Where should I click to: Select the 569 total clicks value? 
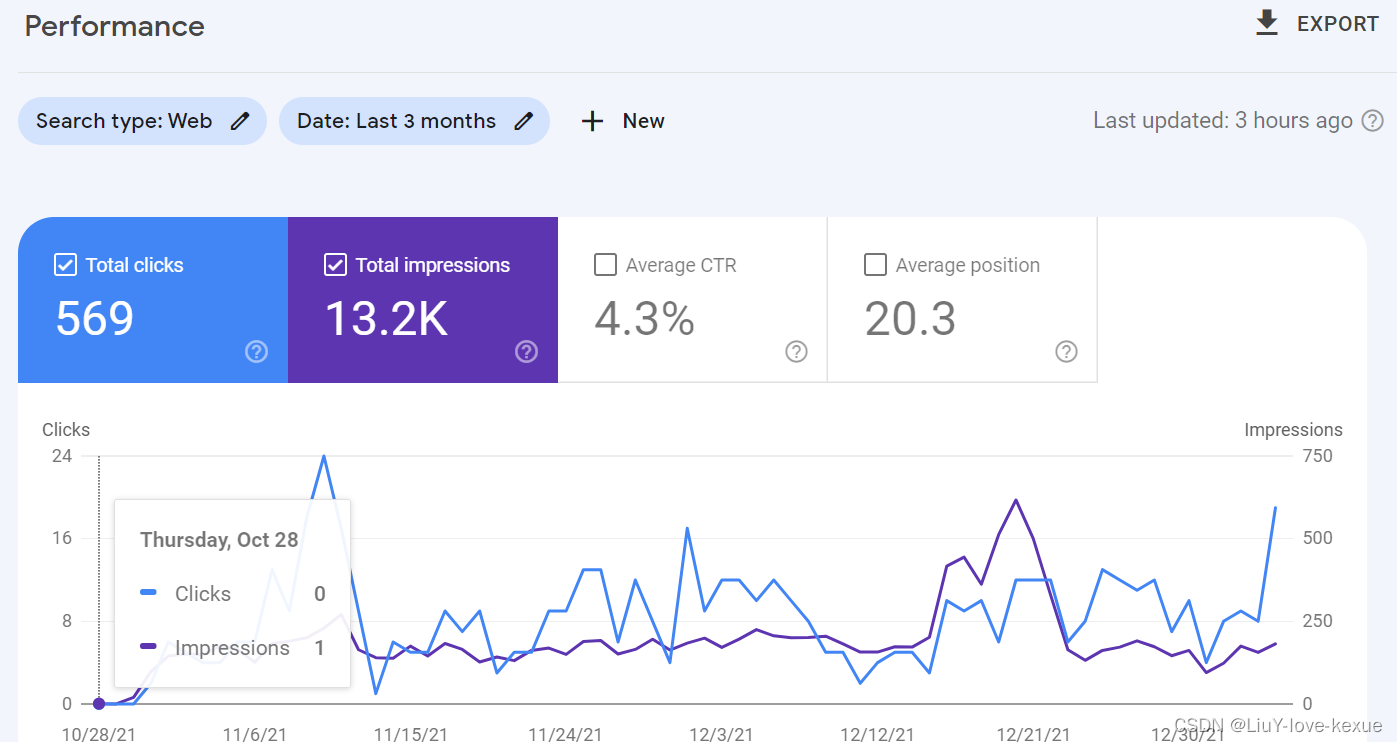click(x=95, y=319)
